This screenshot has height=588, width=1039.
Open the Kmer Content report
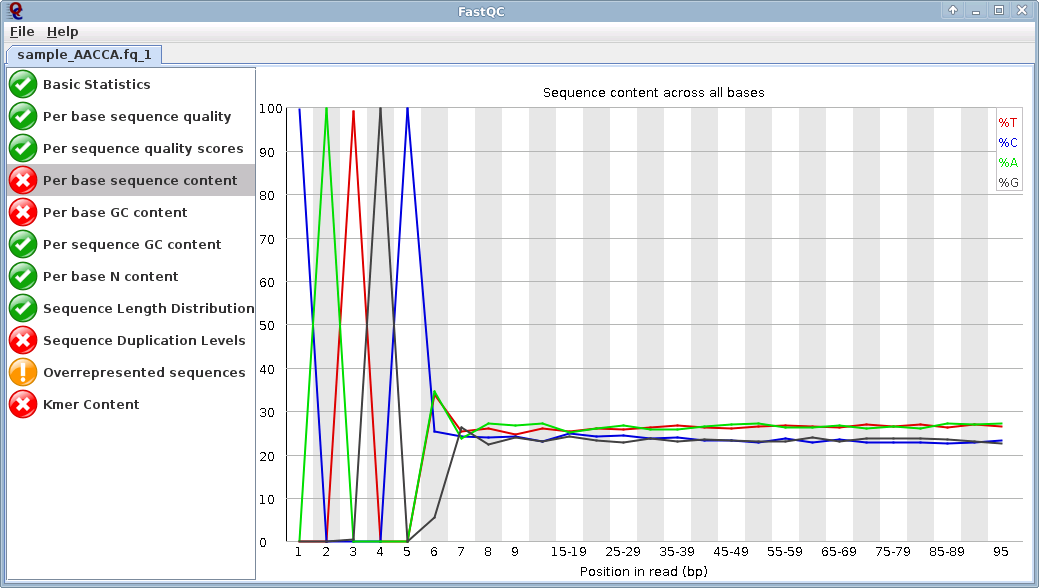91,404
